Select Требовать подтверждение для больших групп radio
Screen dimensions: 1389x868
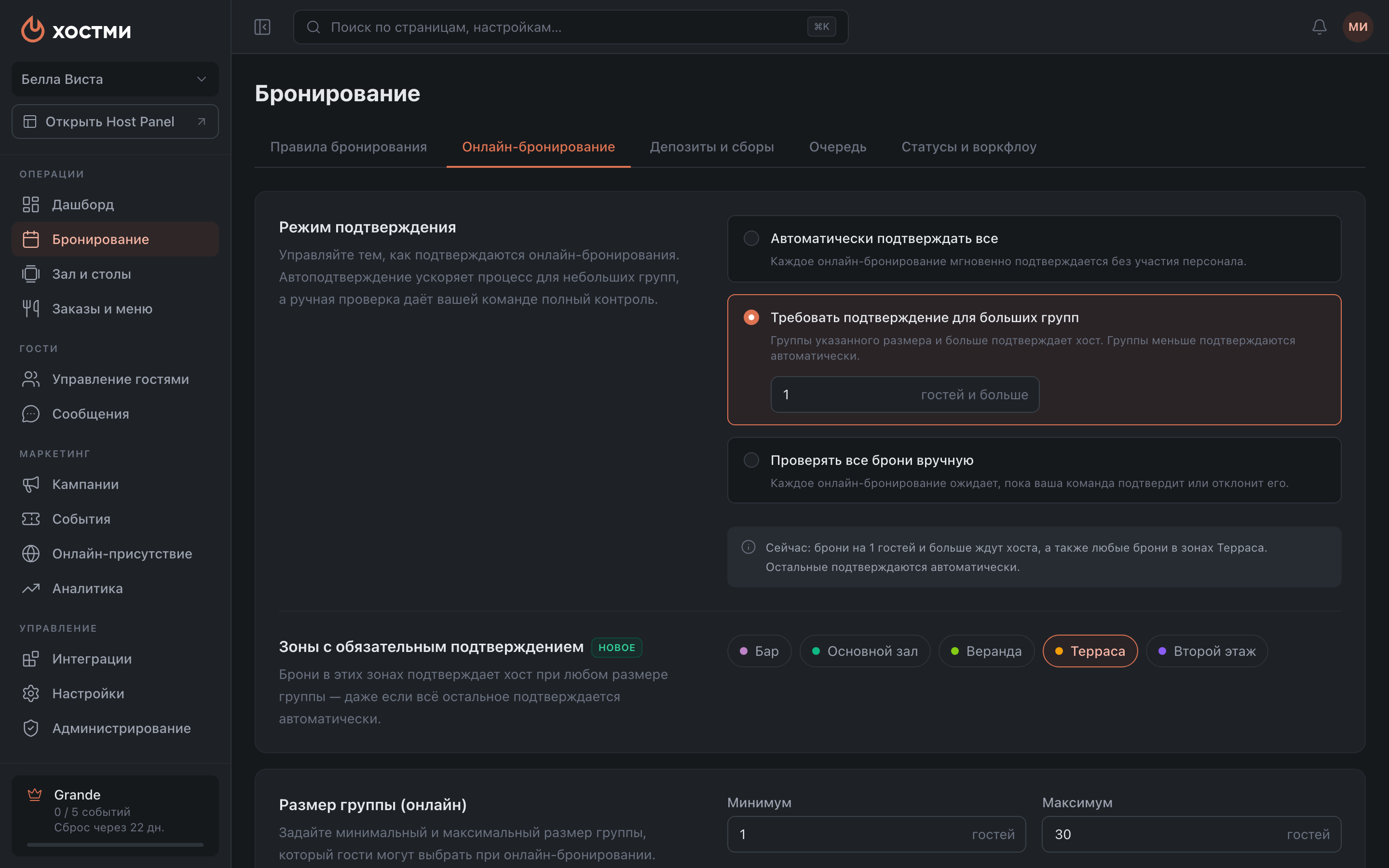(x=751, y=317)
